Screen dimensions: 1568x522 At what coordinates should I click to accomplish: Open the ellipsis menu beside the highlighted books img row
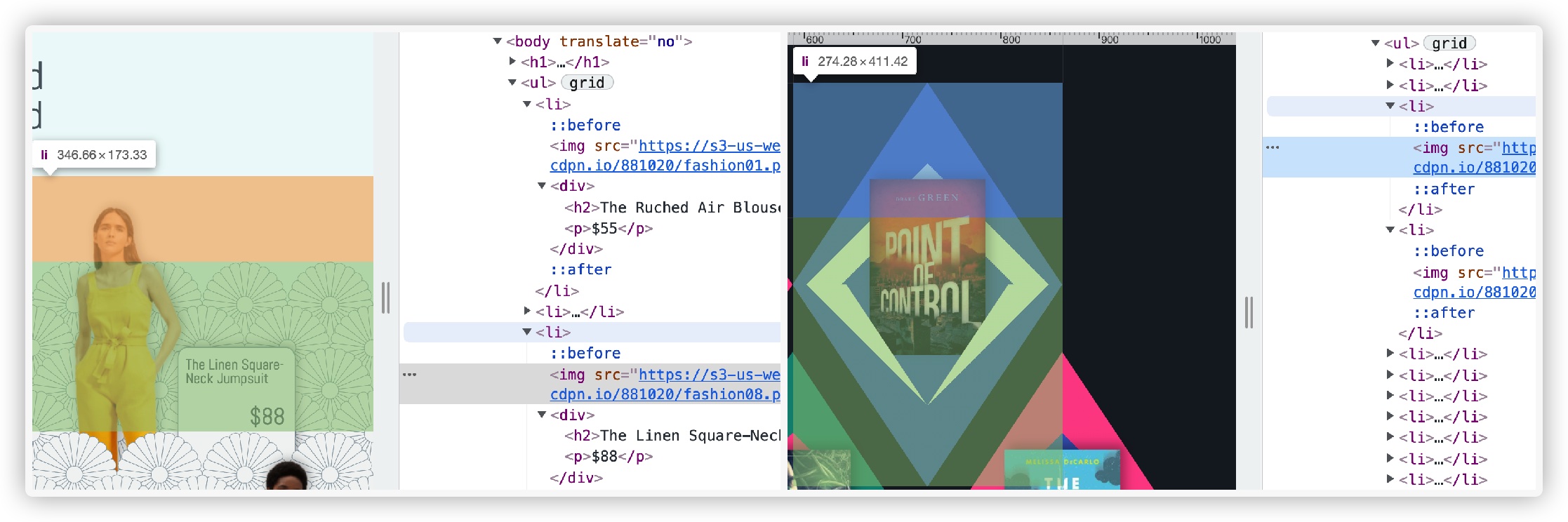(x=1273, y=147)
